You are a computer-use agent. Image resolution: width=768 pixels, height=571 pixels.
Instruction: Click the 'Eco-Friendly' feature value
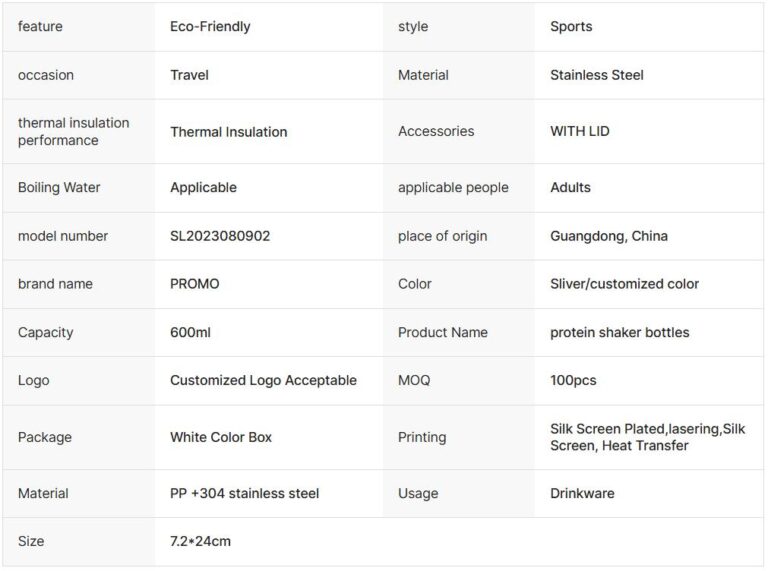tap(210, 27)
